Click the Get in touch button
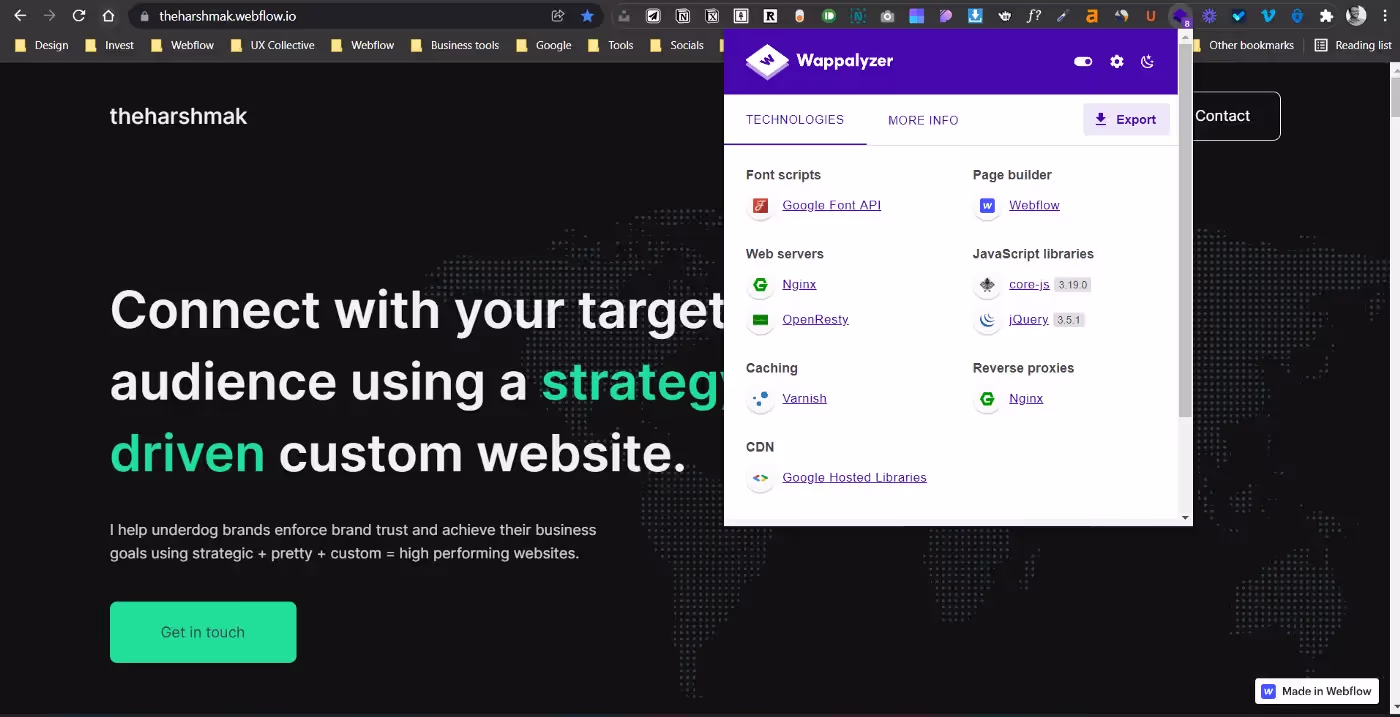This screenshot has height=717, width=1400. (x=203, y=632)
